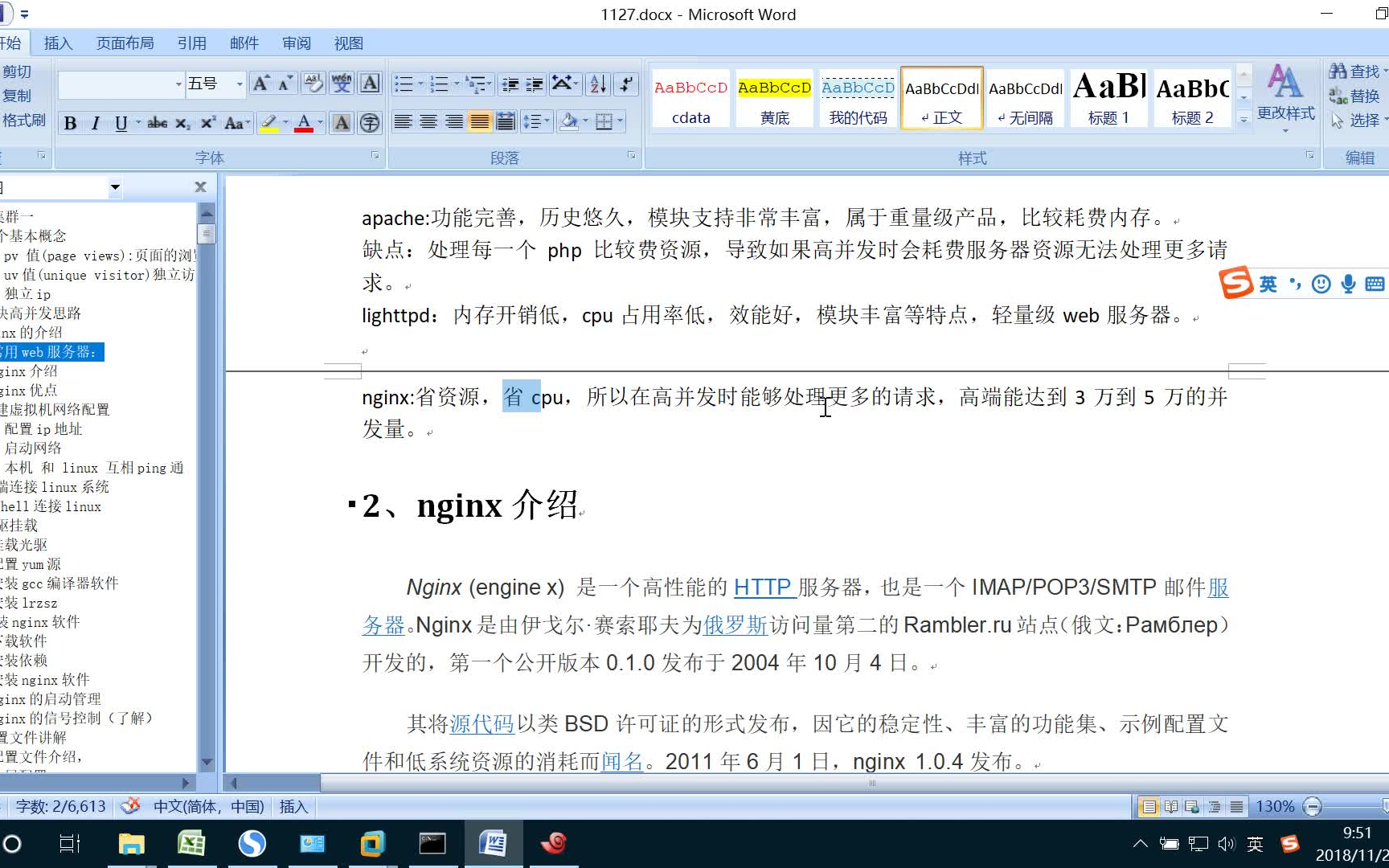This screenshot has width=1389, height=868.
Task: Click the shrink font icon
Action: (x=285, y=84)
